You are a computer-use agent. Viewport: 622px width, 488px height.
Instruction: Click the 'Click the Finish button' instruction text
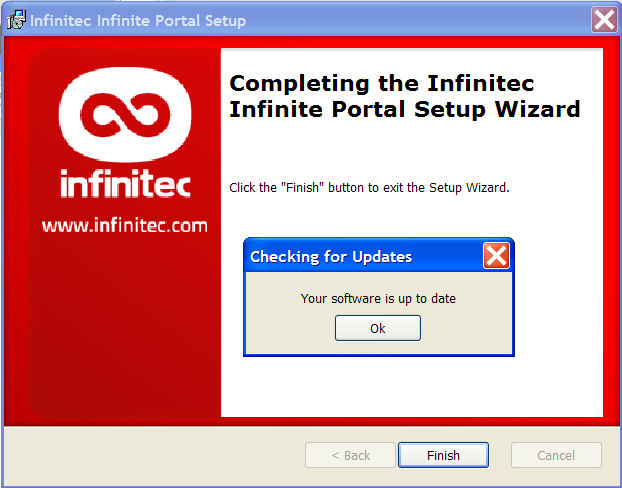pyautogui.click(x=369, y=187)
